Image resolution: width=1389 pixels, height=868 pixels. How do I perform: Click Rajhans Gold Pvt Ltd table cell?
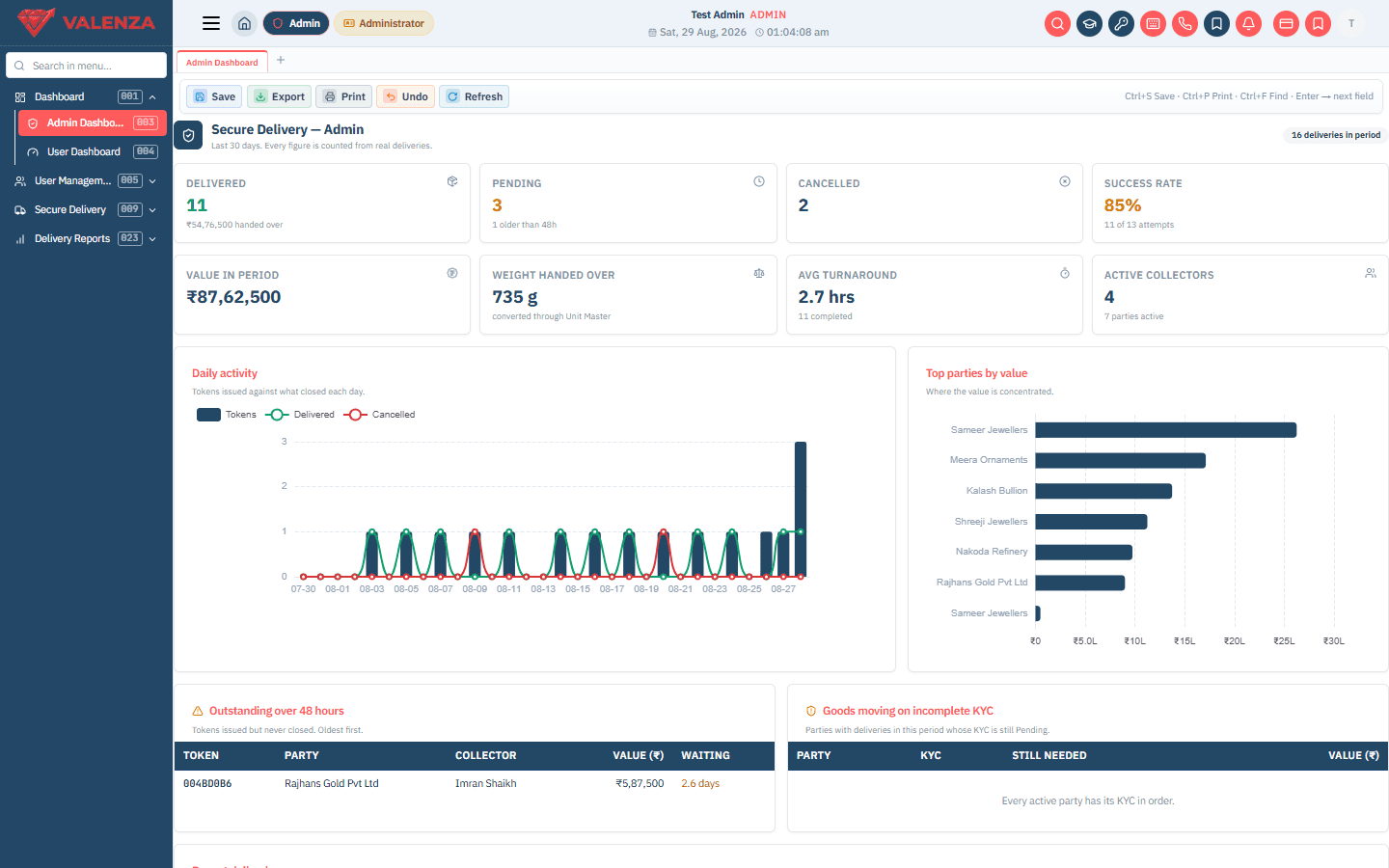[331, 783]
